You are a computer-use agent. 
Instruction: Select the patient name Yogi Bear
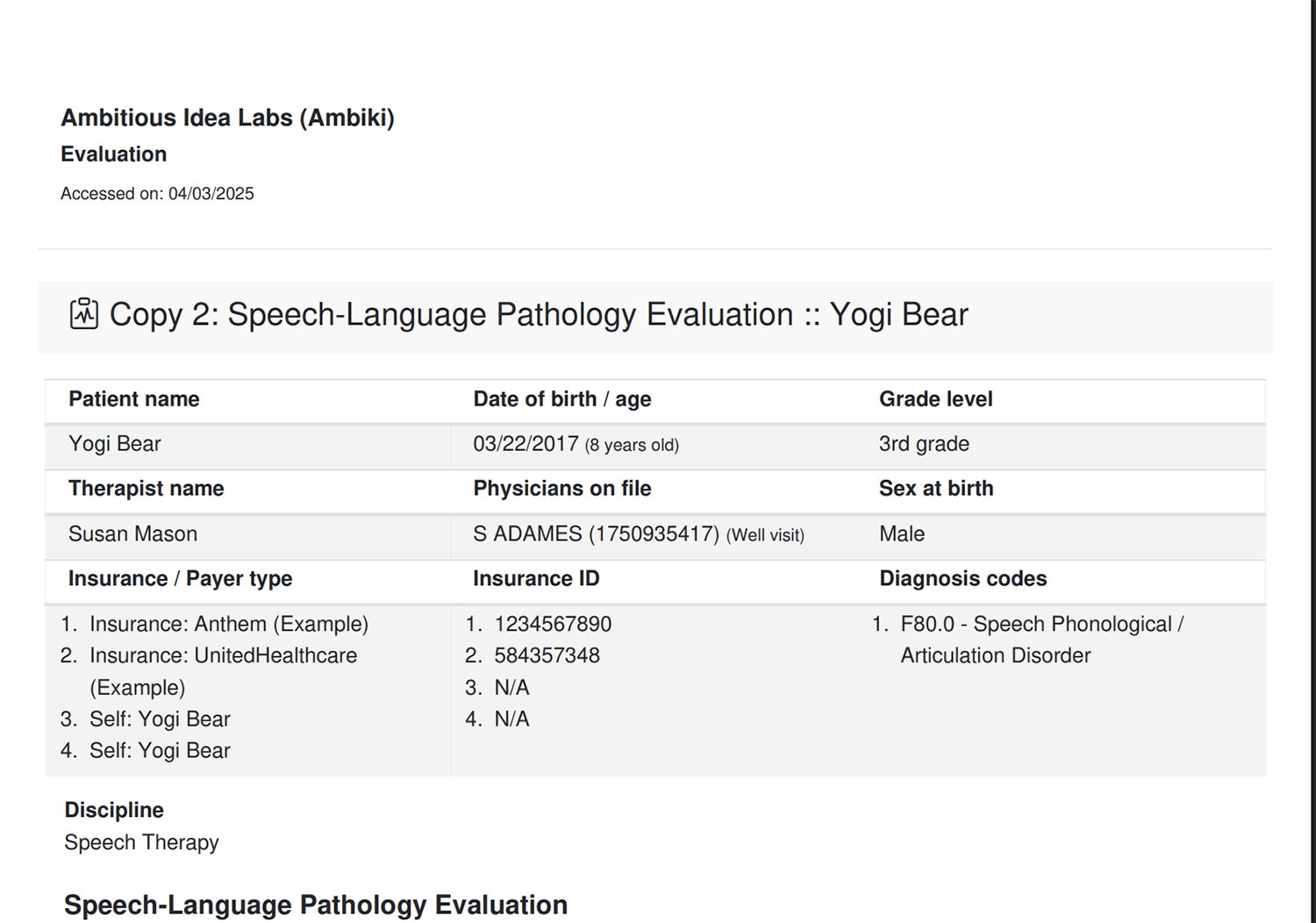click(114, 444)
